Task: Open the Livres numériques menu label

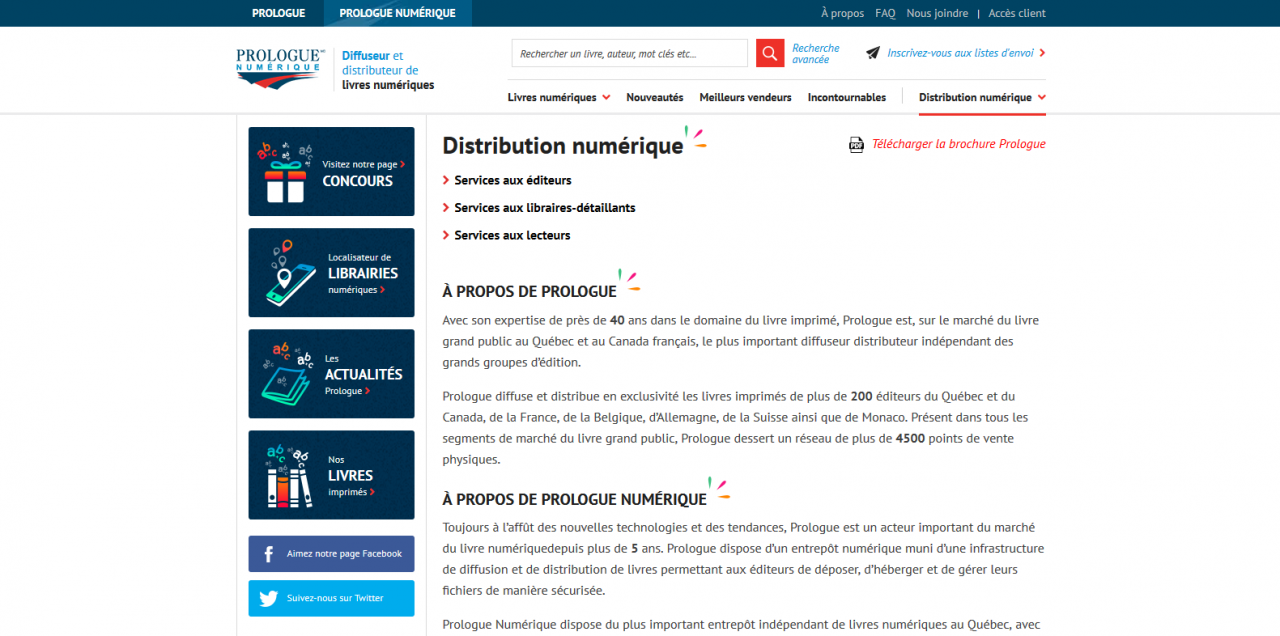Action: point(553,98)
